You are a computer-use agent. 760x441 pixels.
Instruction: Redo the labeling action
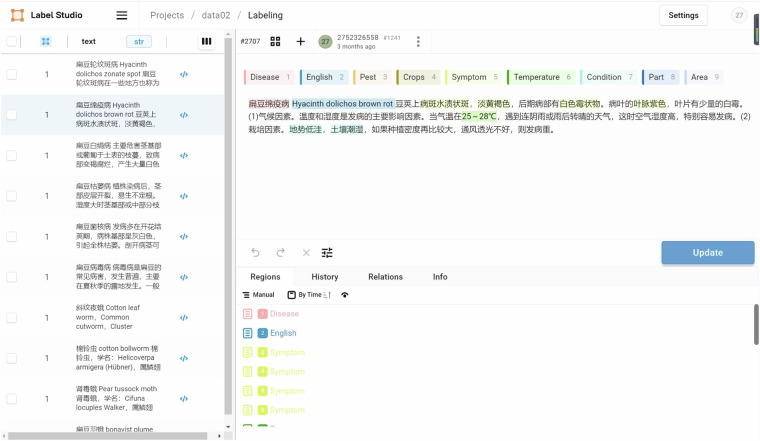[x=281, y=252]
